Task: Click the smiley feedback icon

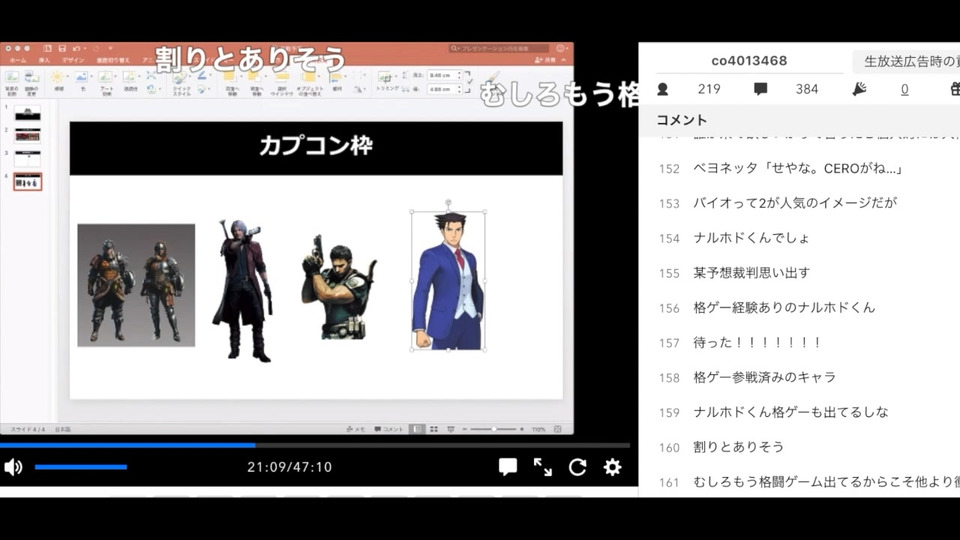Action: [560, 48]
